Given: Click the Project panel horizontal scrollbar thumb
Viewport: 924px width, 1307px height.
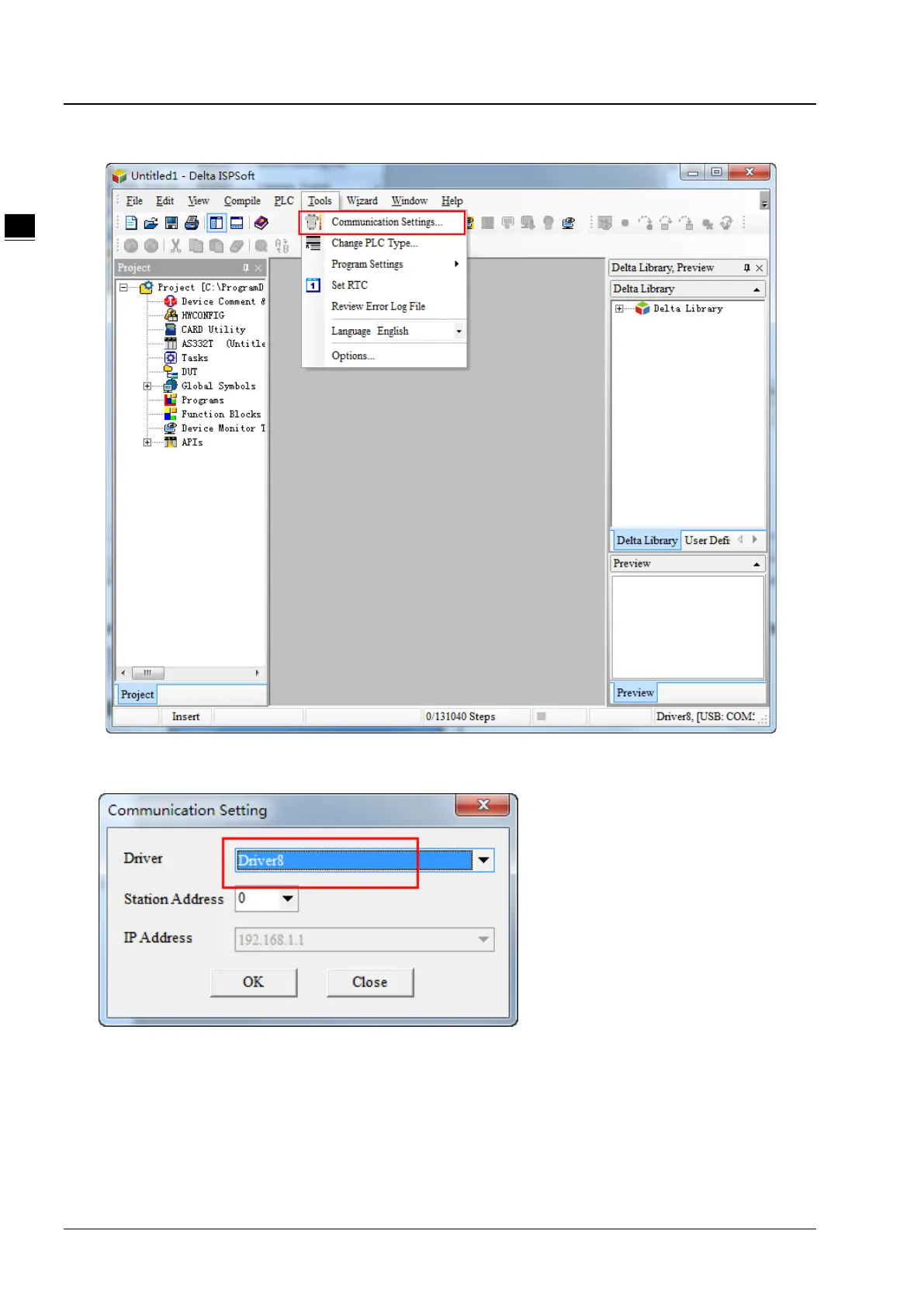Looking at the screenshot, I should pyautogui.click(x=147, y=673).
